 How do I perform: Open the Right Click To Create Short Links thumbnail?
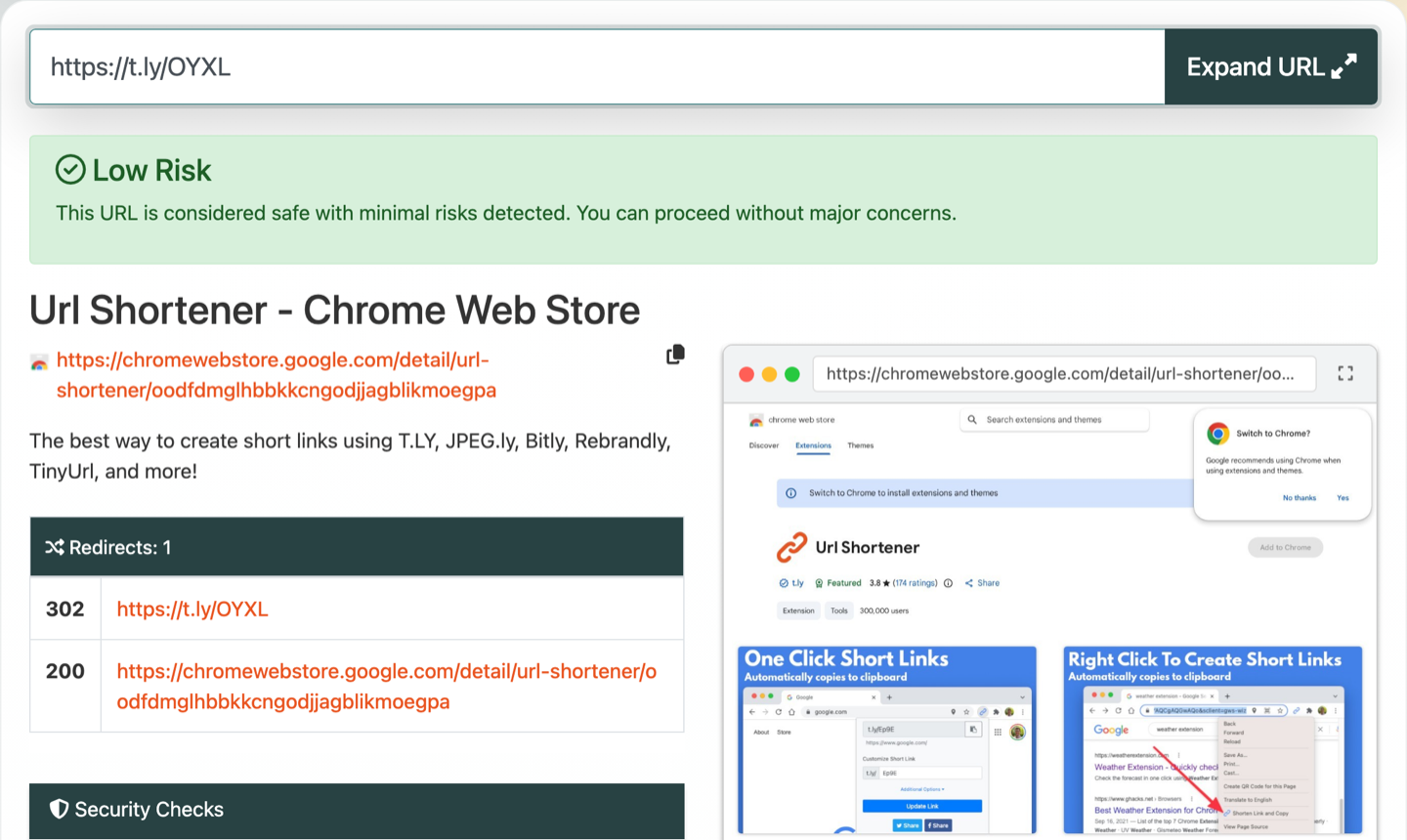tap(1213, 739)
